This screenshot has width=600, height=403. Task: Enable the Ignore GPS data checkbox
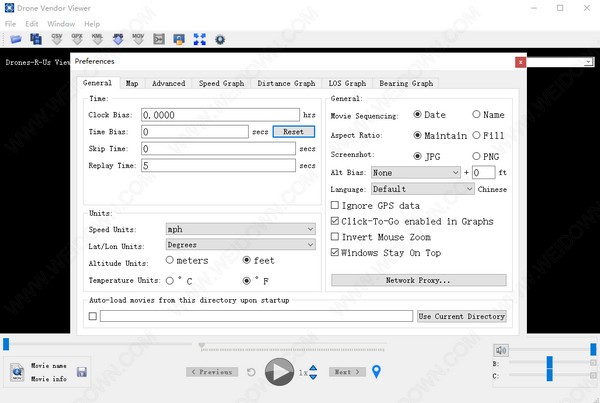coord(335,205)
